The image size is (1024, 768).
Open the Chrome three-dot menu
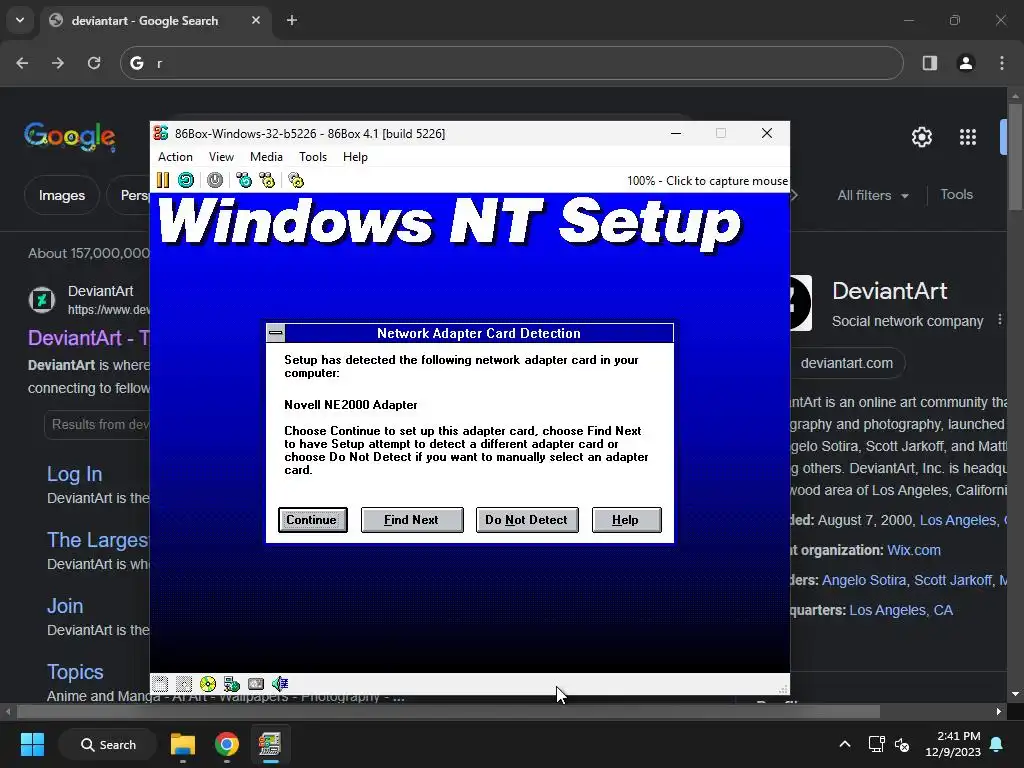tap(1002, 63)
